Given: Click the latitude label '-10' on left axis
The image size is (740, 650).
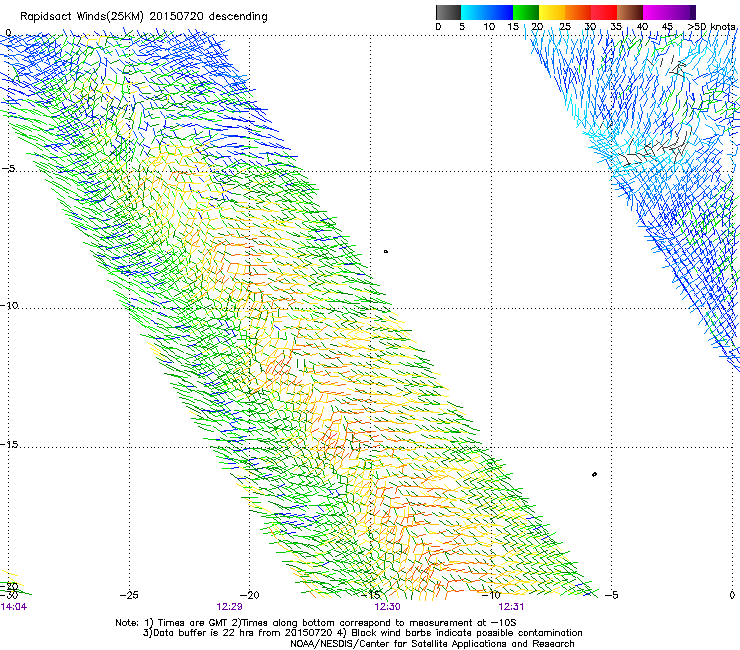Looking at the screenshot, I should pyautogui.click(x=9, y=305).
